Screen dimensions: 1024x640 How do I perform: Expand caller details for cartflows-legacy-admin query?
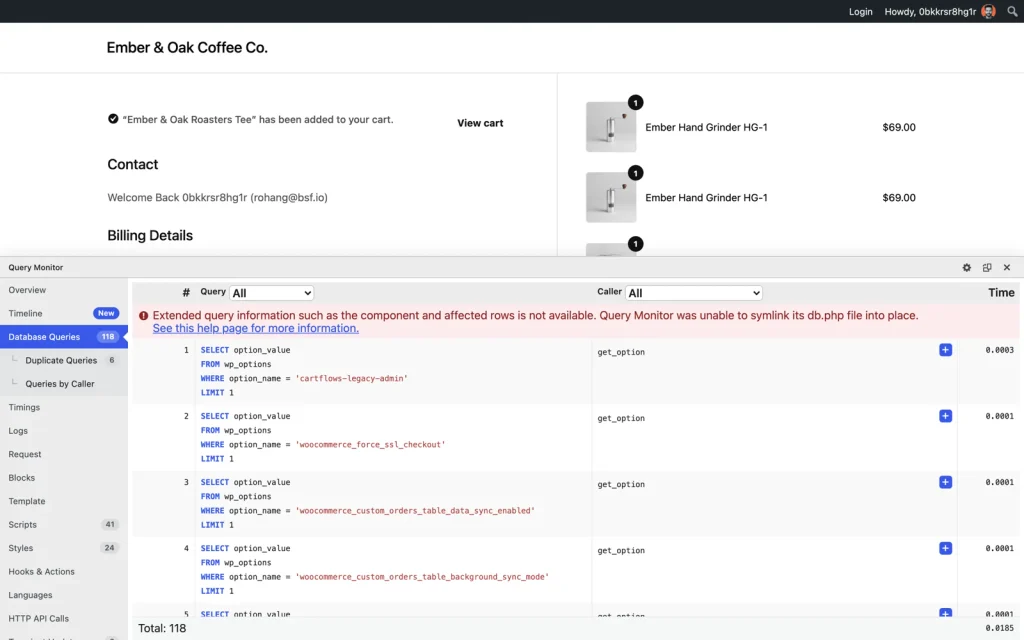pos(945,350)
